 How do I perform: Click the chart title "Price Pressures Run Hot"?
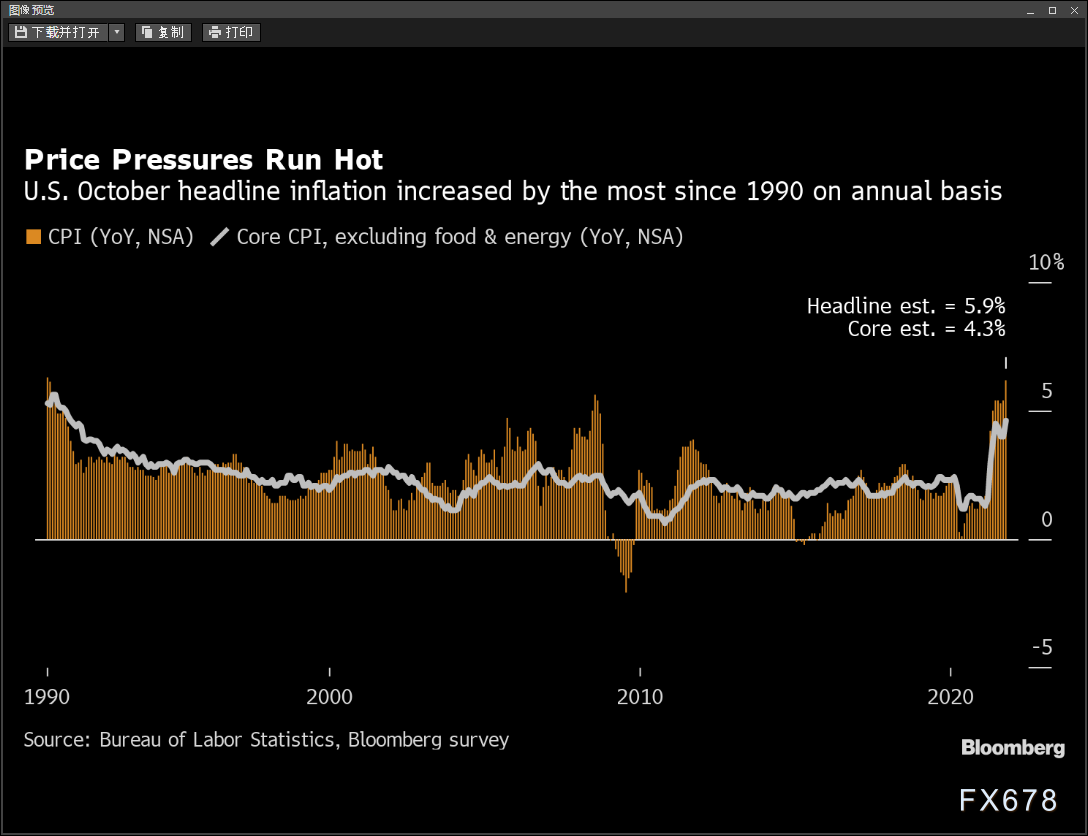pos(203,160)
